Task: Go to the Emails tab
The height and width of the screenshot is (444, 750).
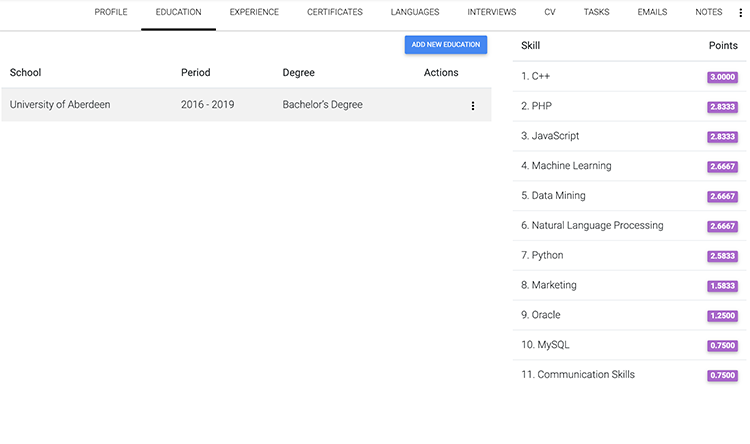Action: (652, 13)
